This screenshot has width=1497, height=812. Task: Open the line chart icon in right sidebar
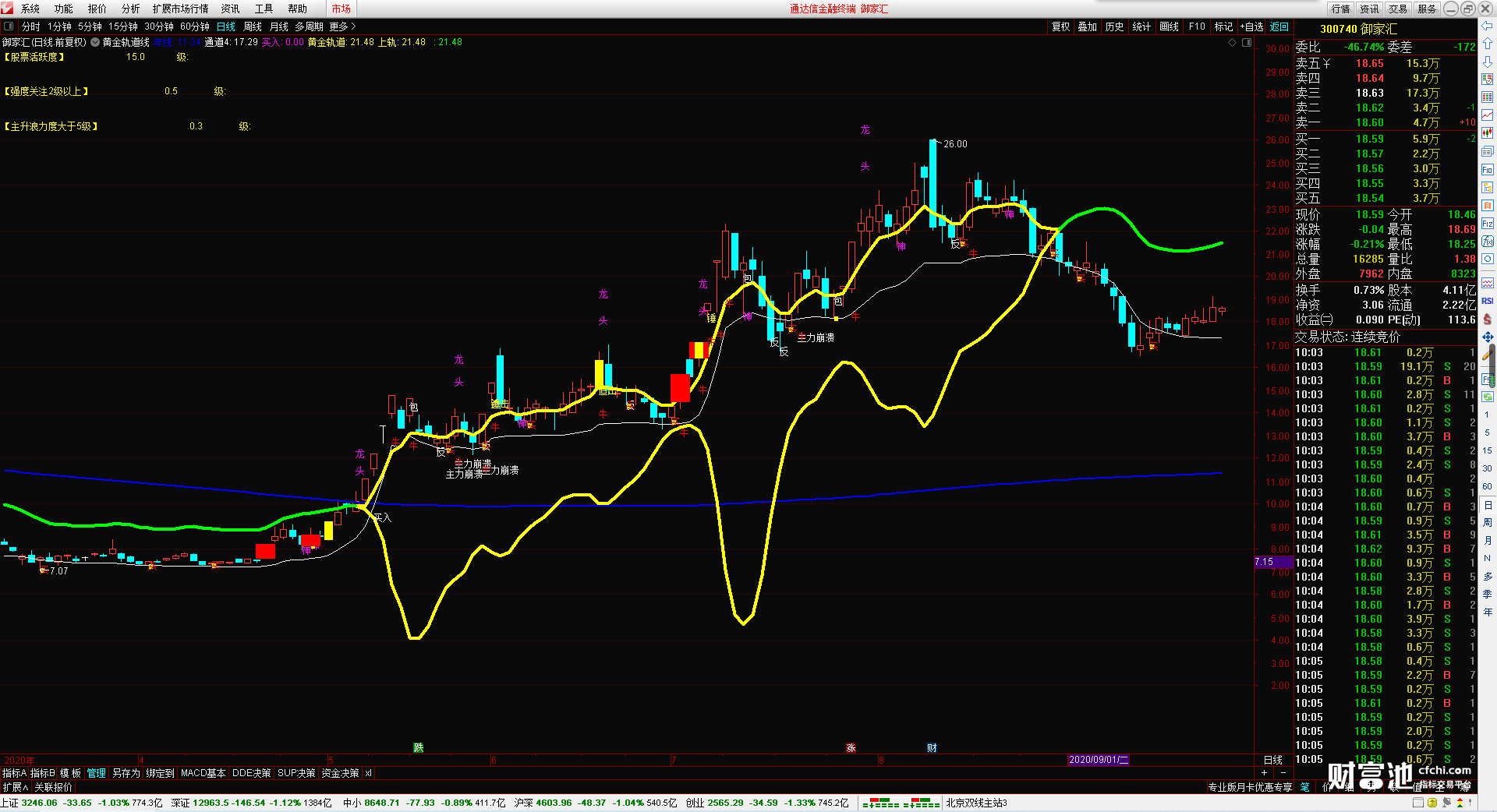(1488, 115)
